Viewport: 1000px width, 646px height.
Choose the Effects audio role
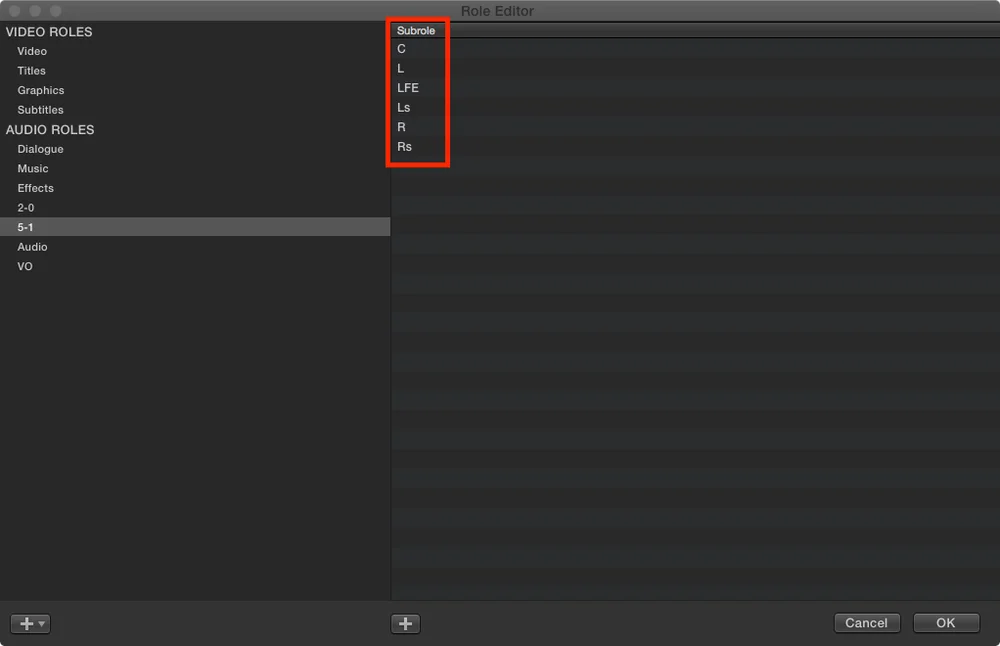[x=195, y=188]
